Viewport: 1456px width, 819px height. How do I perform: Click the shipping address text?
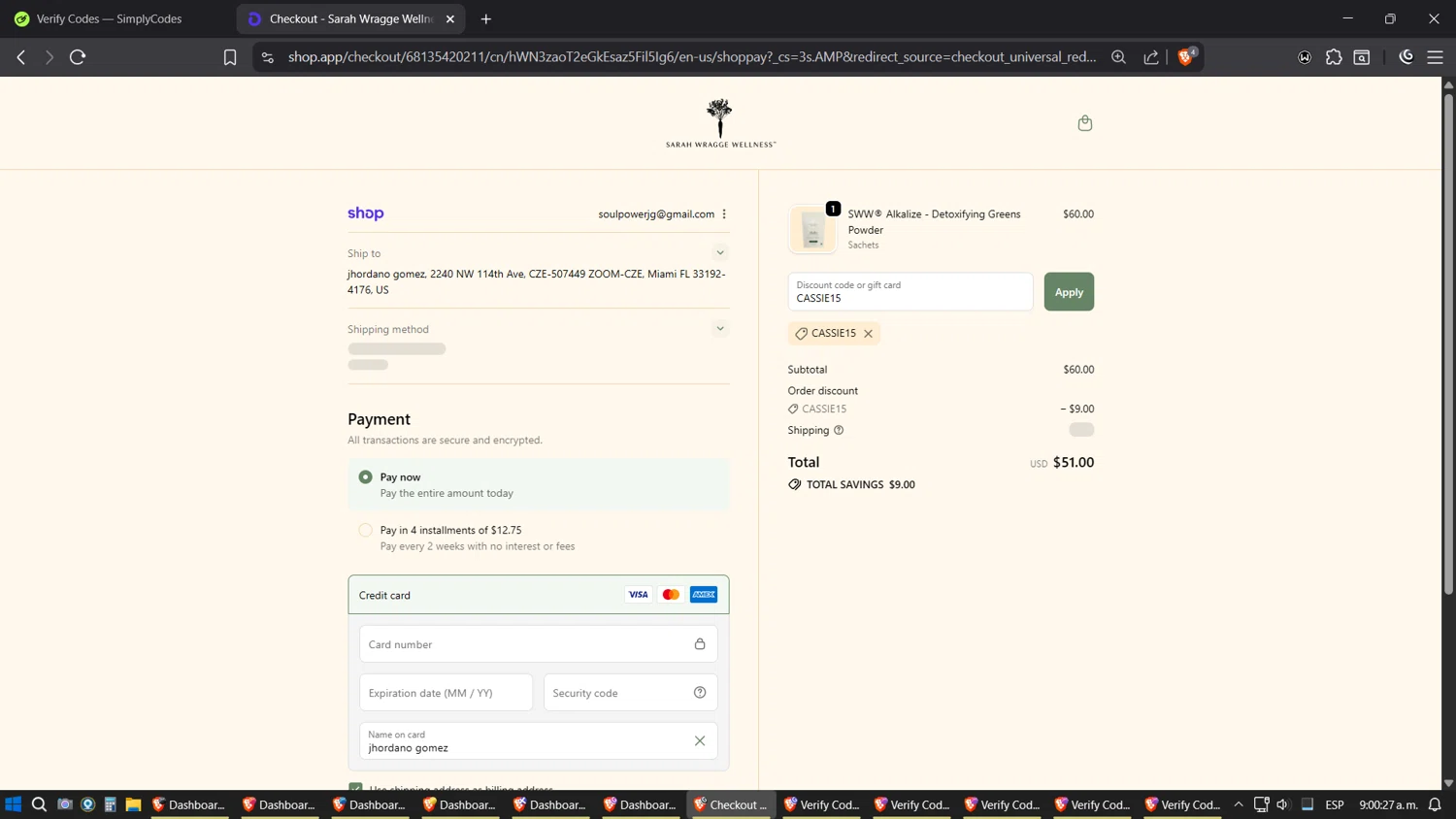(537, 282)
